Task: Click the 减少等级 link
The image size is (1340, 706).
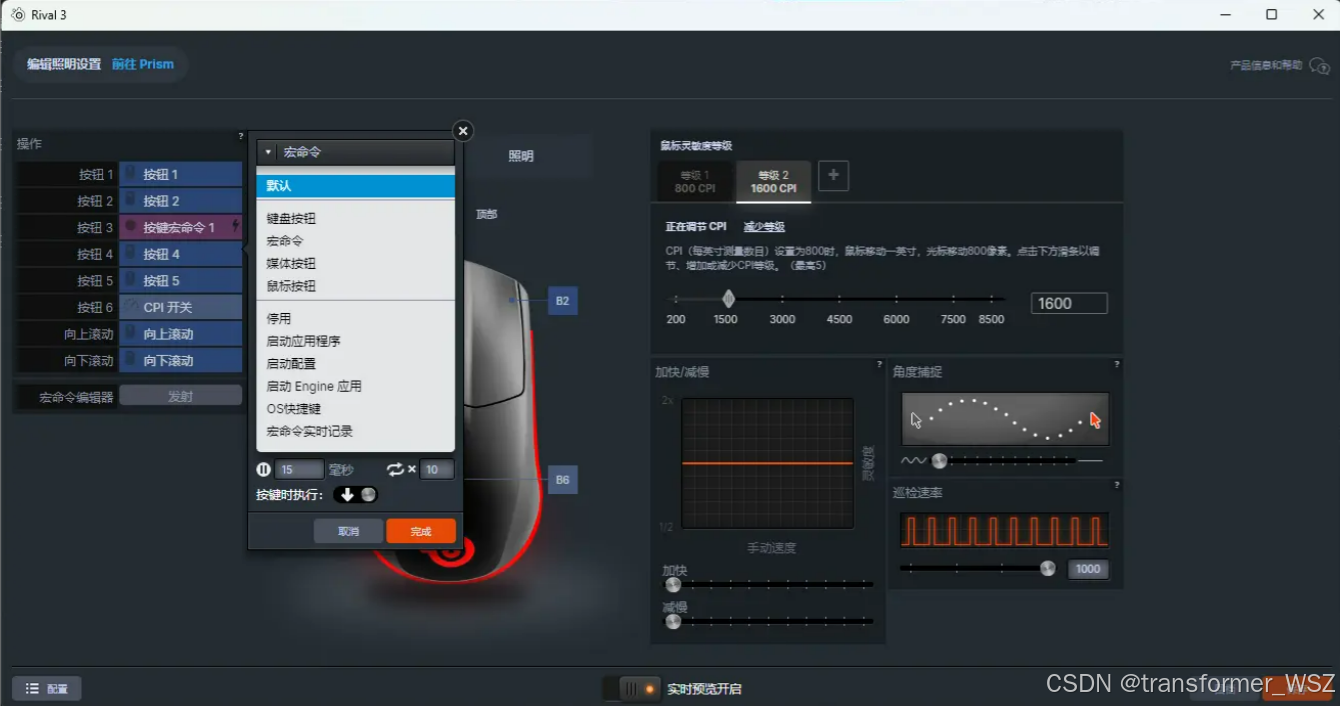Action: point(764,227)
